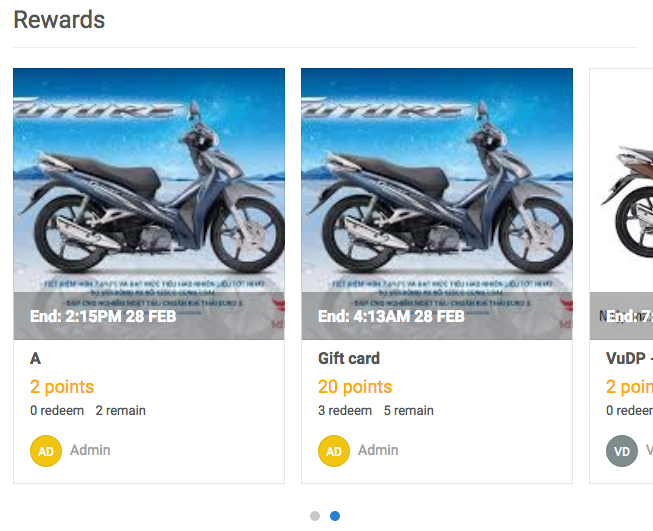
Task: Open the VuDP reward title
Action: (x=629, y=358)
